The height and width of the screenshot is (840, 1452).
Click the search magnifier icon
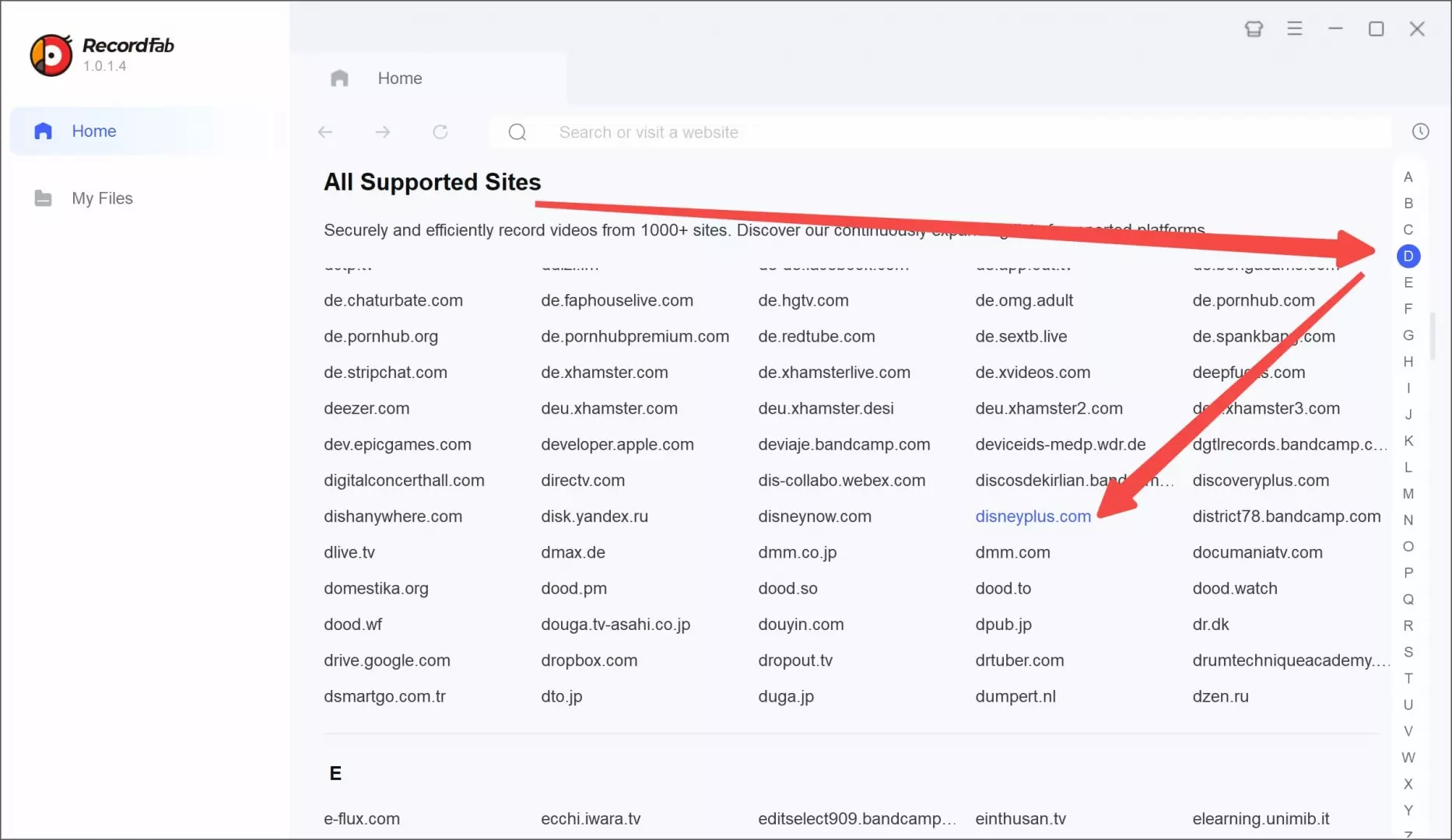tap(517, 132)
